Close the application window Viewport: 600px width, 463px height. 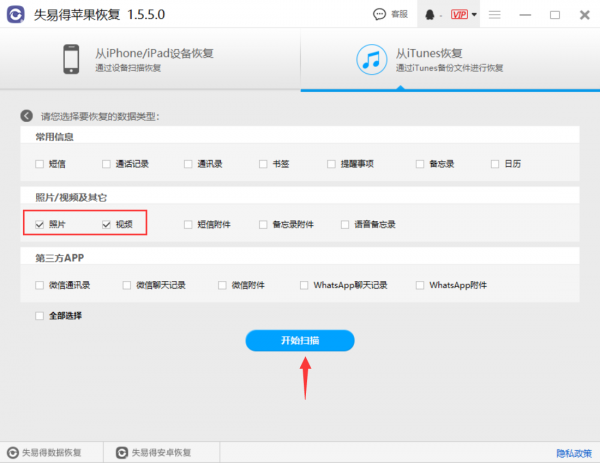[585, 15]
